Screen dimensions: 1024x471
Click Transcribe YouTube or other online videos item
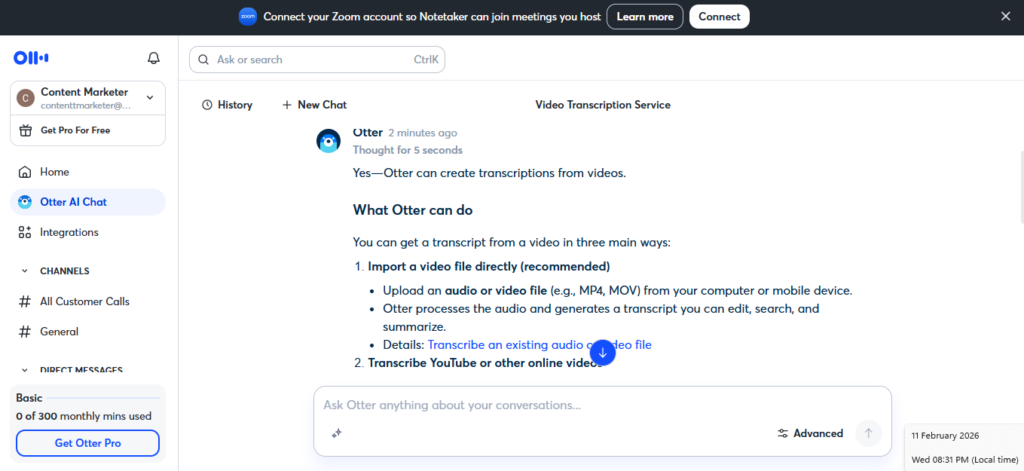(485, 363)
